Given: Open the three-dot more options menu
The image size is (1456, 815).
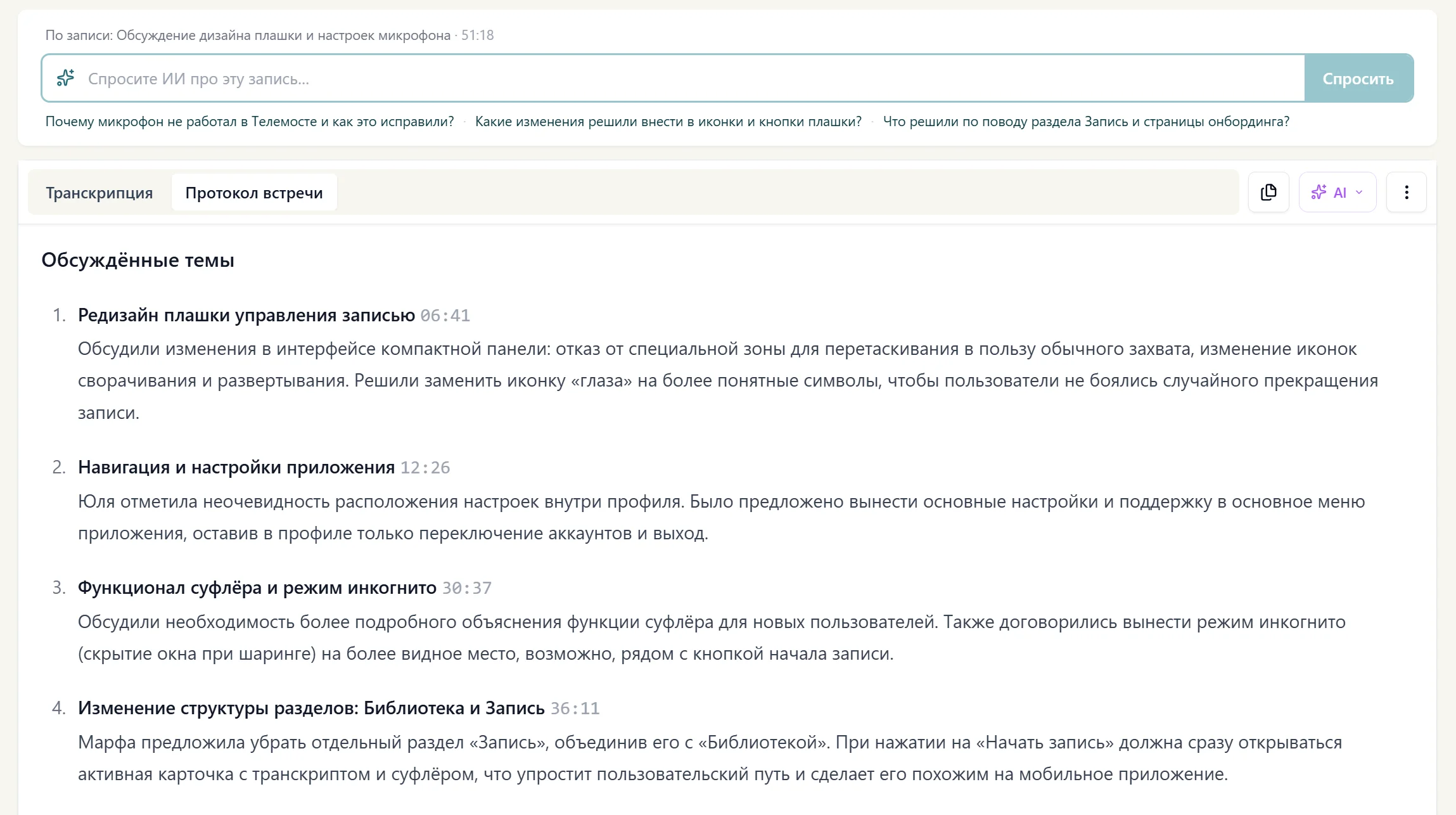Looking at the screenshot, I should [1407, 192].
